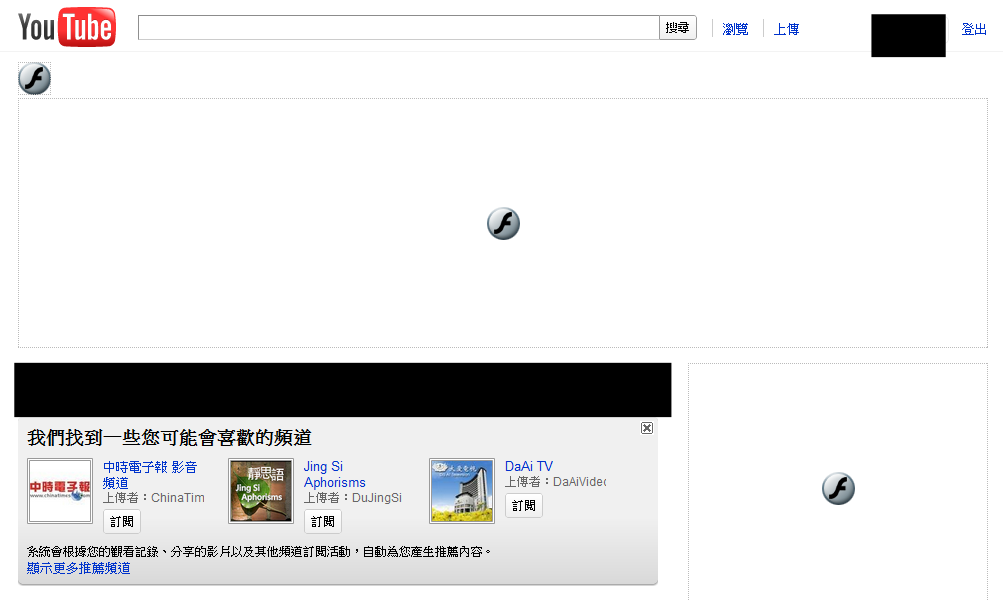Screen dimensions: 1003x600
Task: Open the 瀏覽 browse link
Action: coord(735,29)
